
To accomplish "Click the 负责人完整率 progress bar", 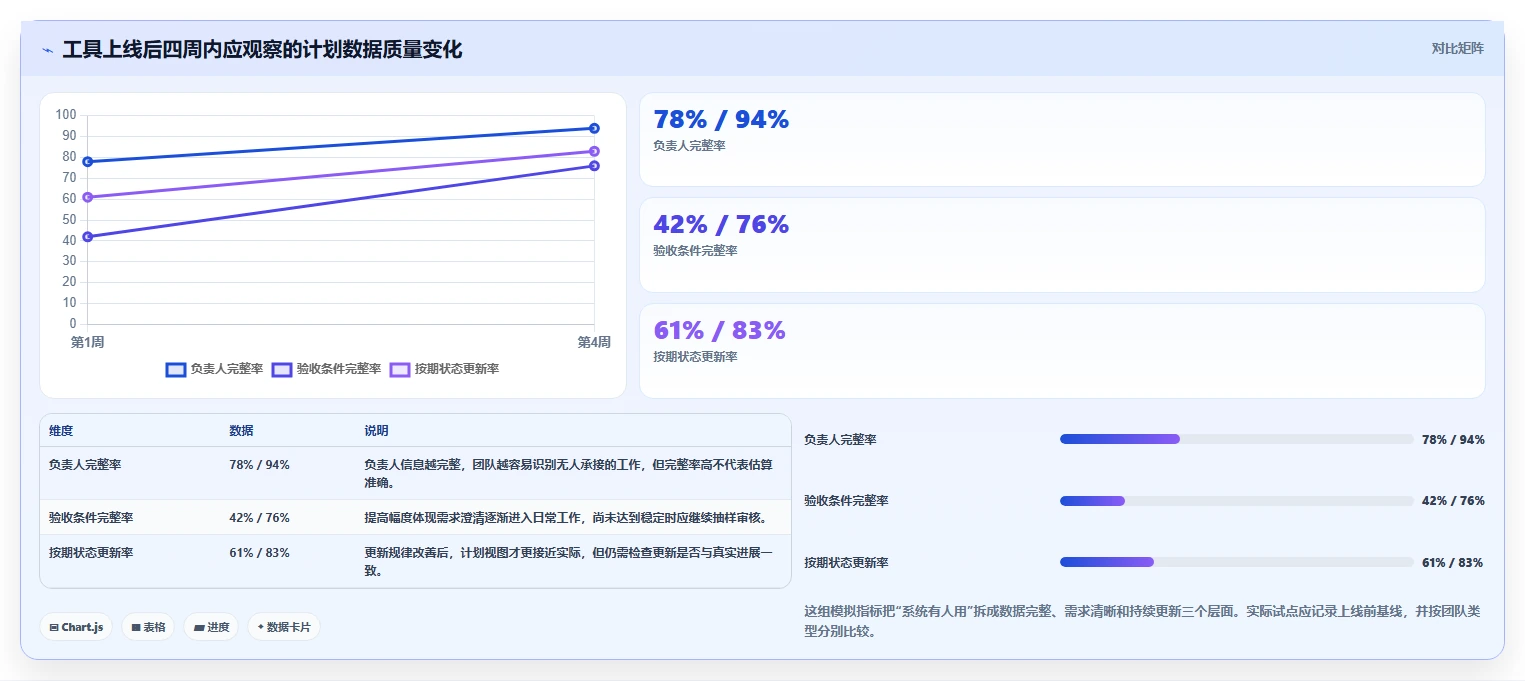I will pyautogui.click(x=1236, y=439).
